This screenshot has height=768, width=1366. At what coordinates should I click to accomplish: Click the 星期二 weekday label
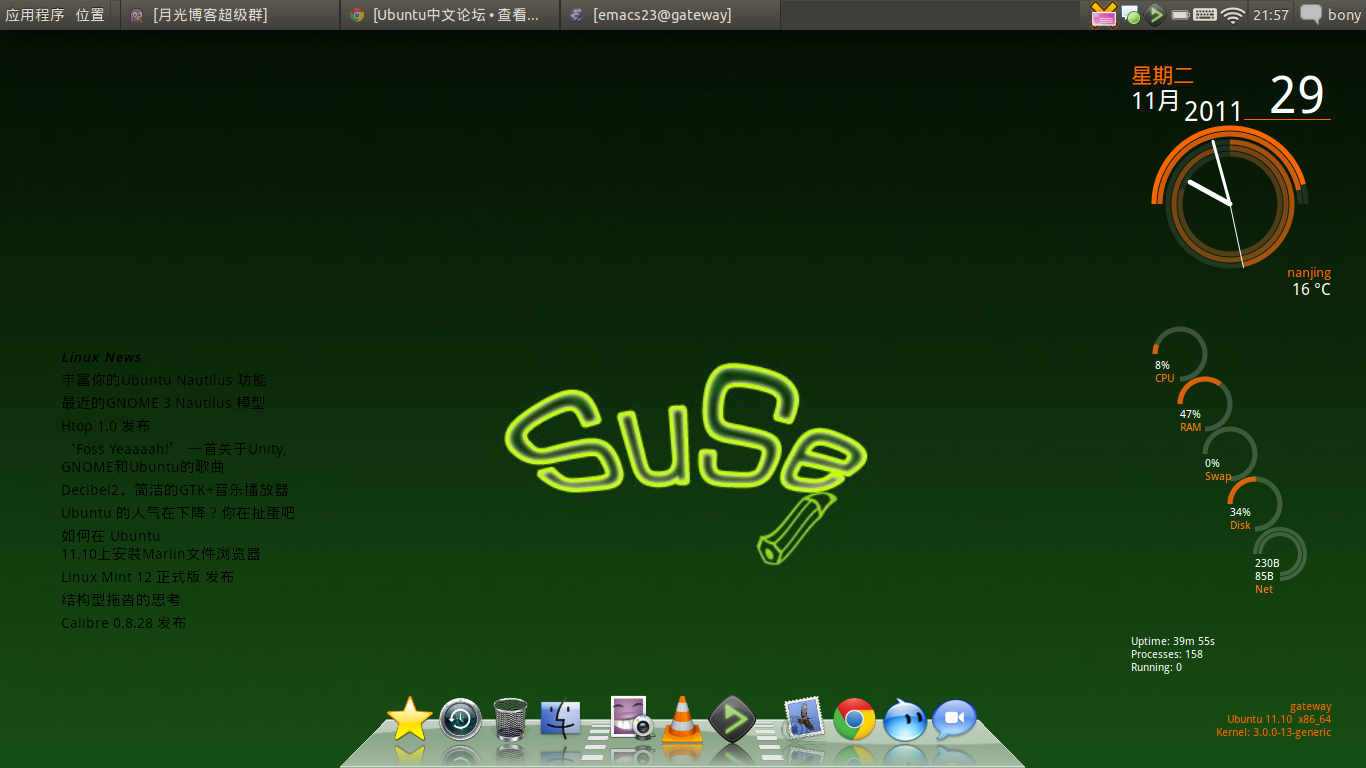tap(1162, 76)
